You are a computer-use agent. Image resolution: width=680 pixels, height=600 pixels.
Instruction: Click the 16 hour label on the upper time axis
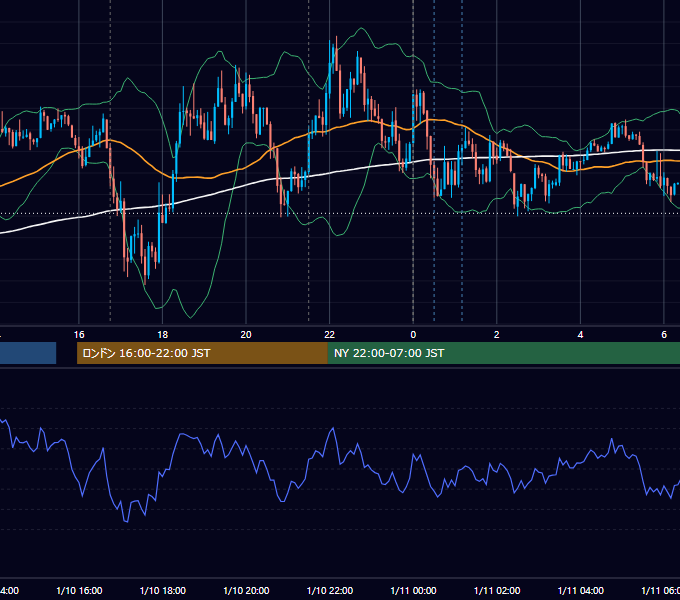pyautogui.click(x=79, y=335)
